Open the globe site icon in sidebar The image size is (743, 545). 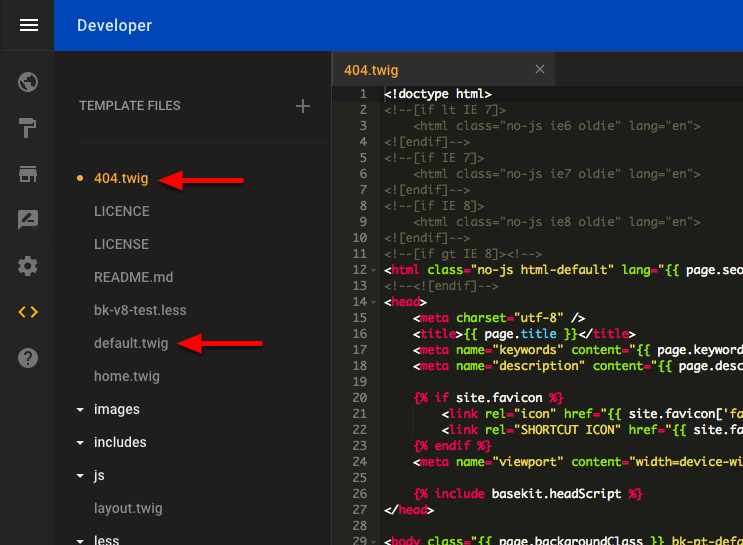[28, 82]
